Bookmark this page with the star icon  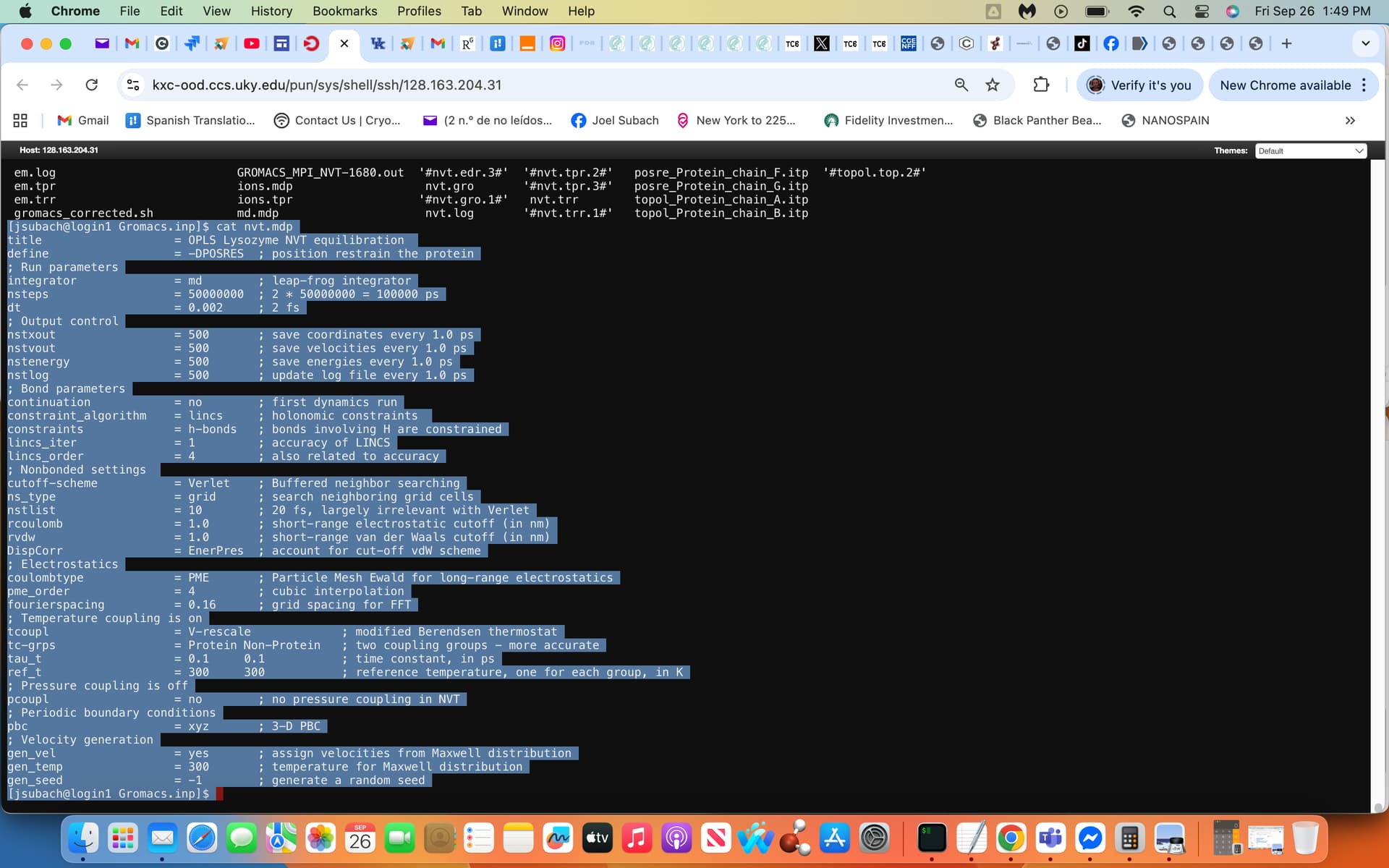pyautogui.click(x=993, y=85)
